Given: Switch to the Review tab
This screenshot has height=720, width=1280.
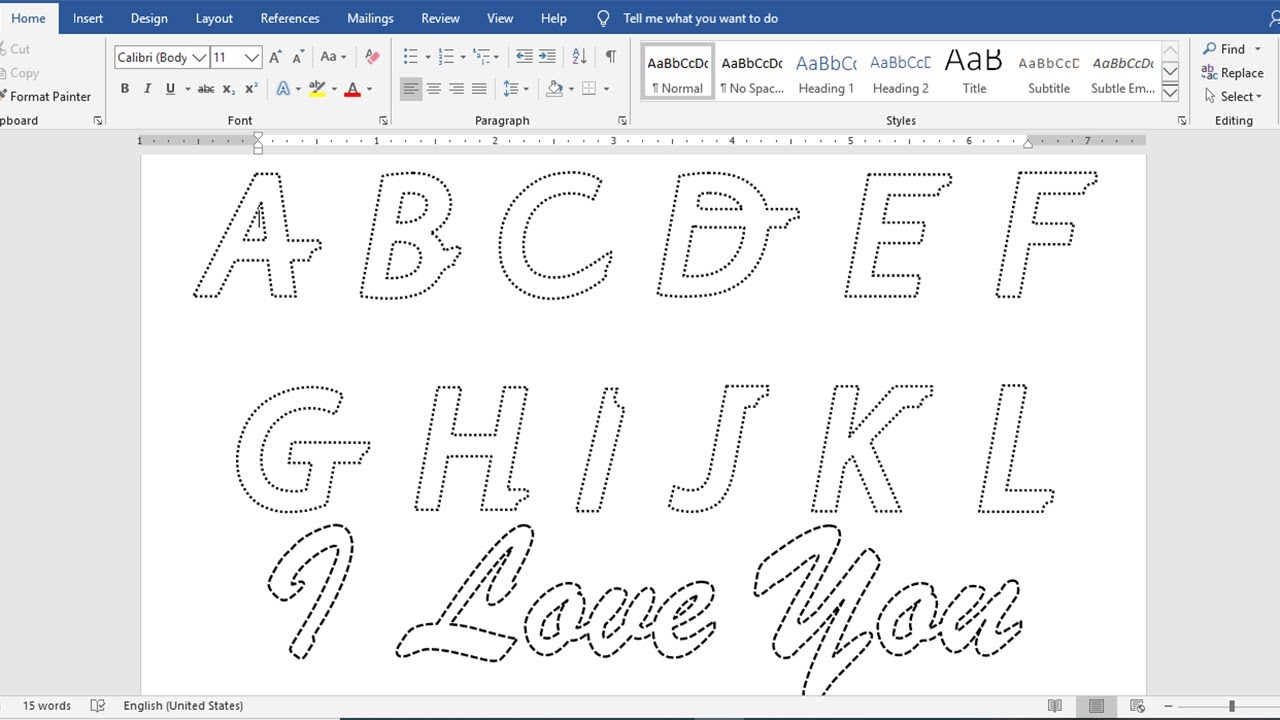Looking at the screenshot, I should 440,18.
